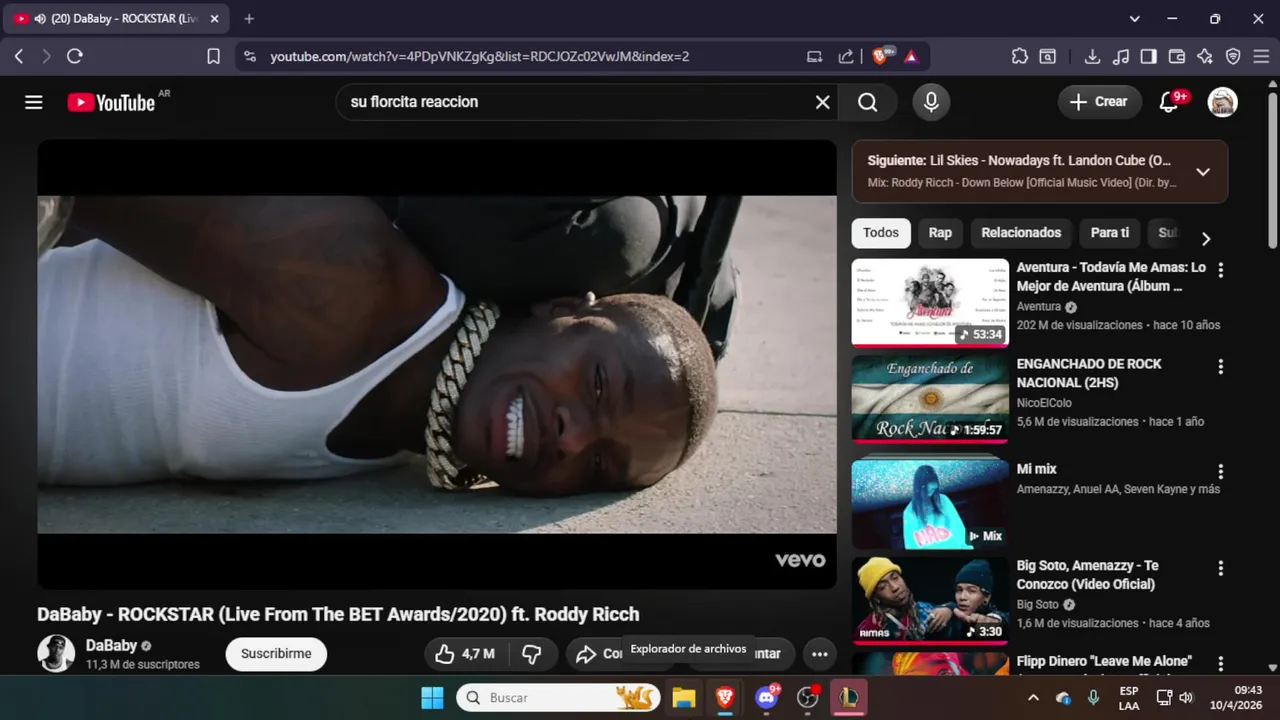Open options for Flipp Dinero Leave Me Alone
The height and width of the screenshot is (720, 1280).
pos(1220,664)
